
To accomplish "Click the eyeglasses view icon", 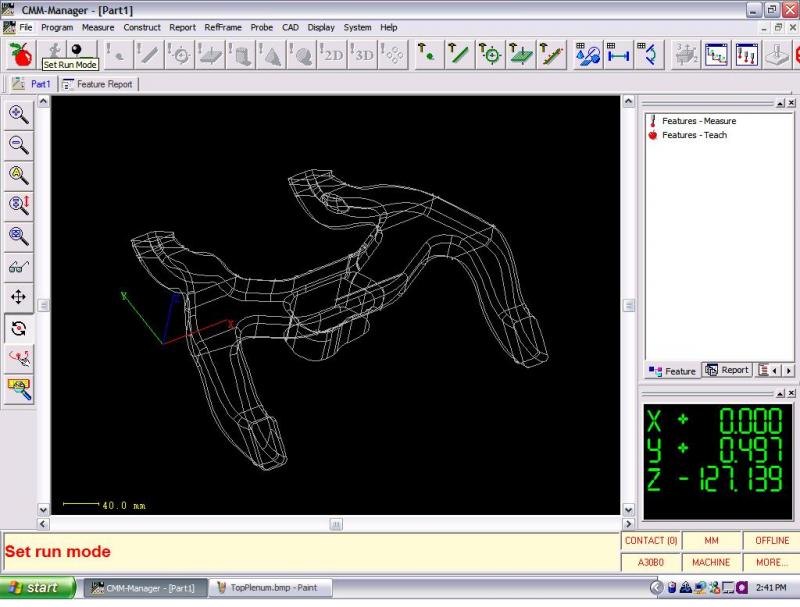I will click(x=18, y=266).
